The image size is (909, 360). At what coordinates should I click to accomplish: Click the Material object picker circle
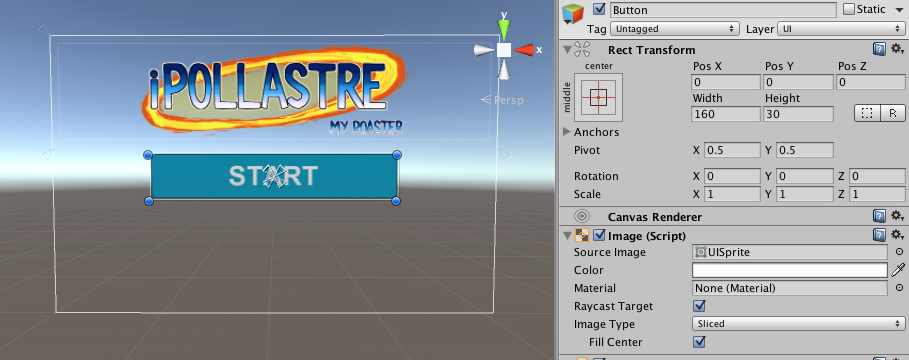pyautogui.click(x=899, y=288)
